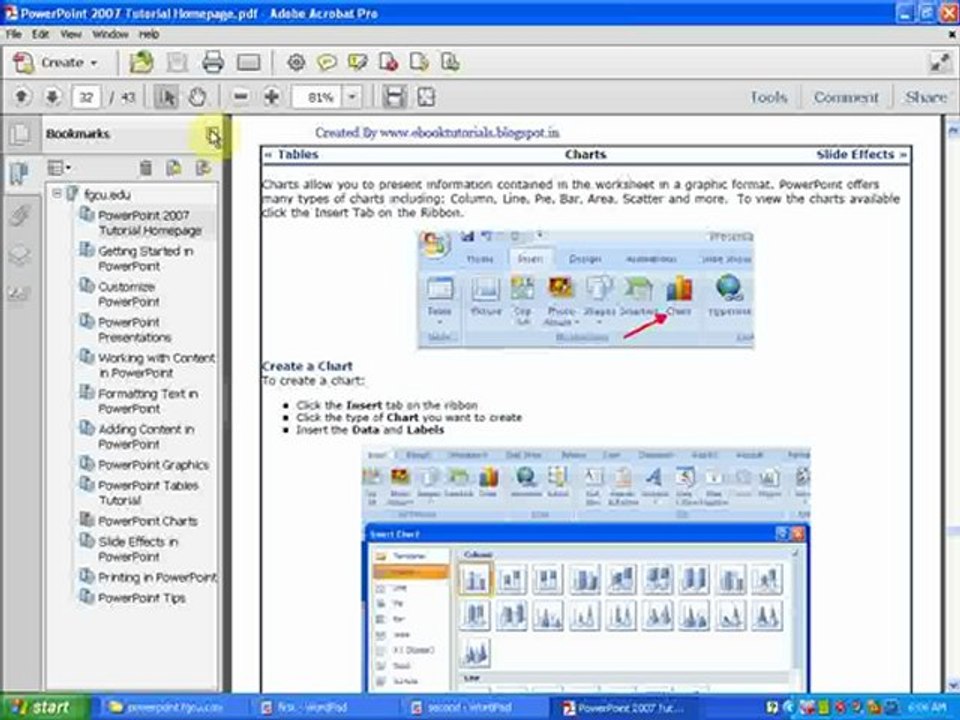Collapse the Bookmarks panel button
960x720 pixels.
pyautogui.click(x=212, y=134)
